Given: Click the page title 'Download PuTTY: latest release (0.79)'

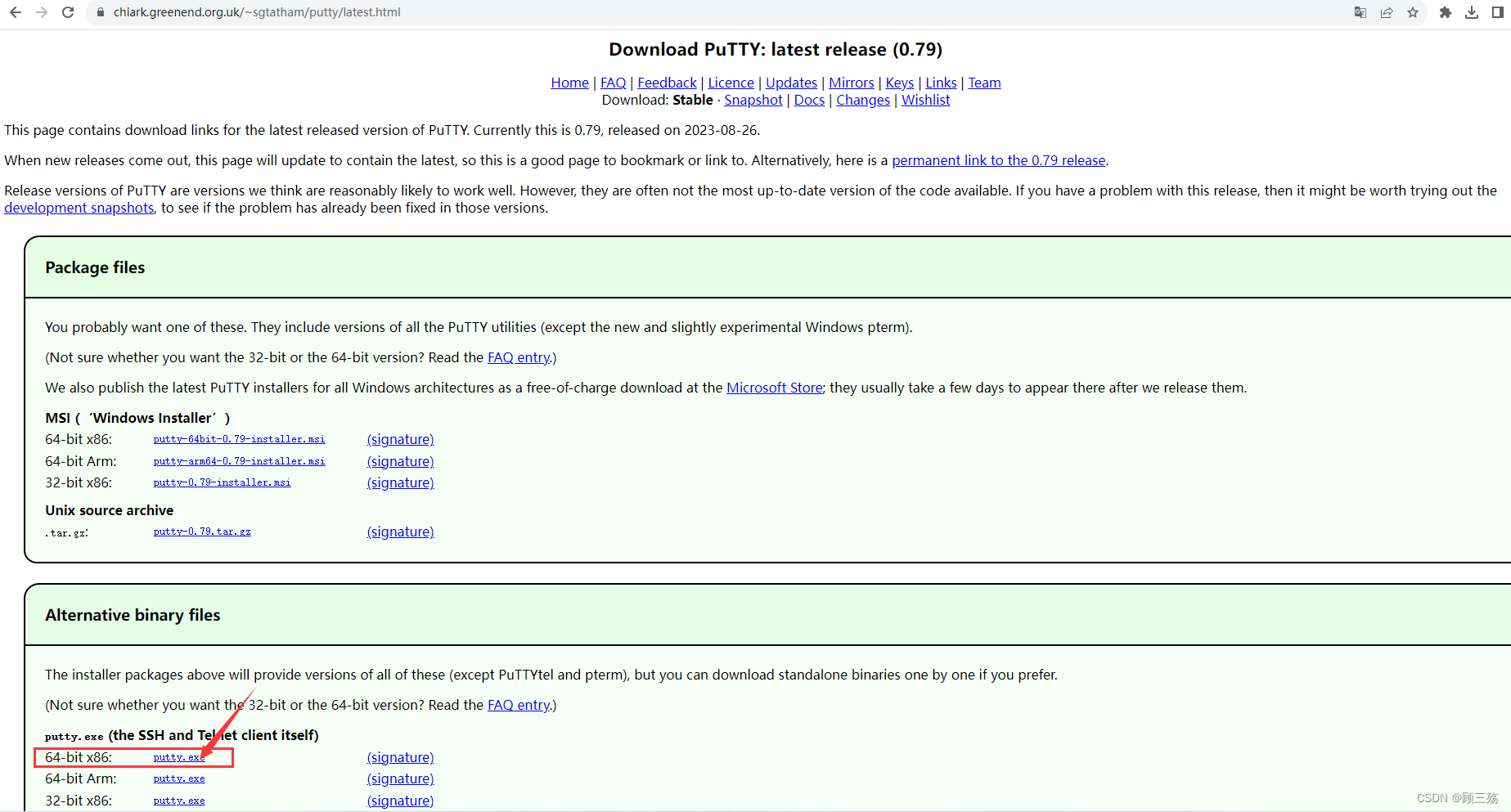Looking at the screenshot, I should [776, 49].
